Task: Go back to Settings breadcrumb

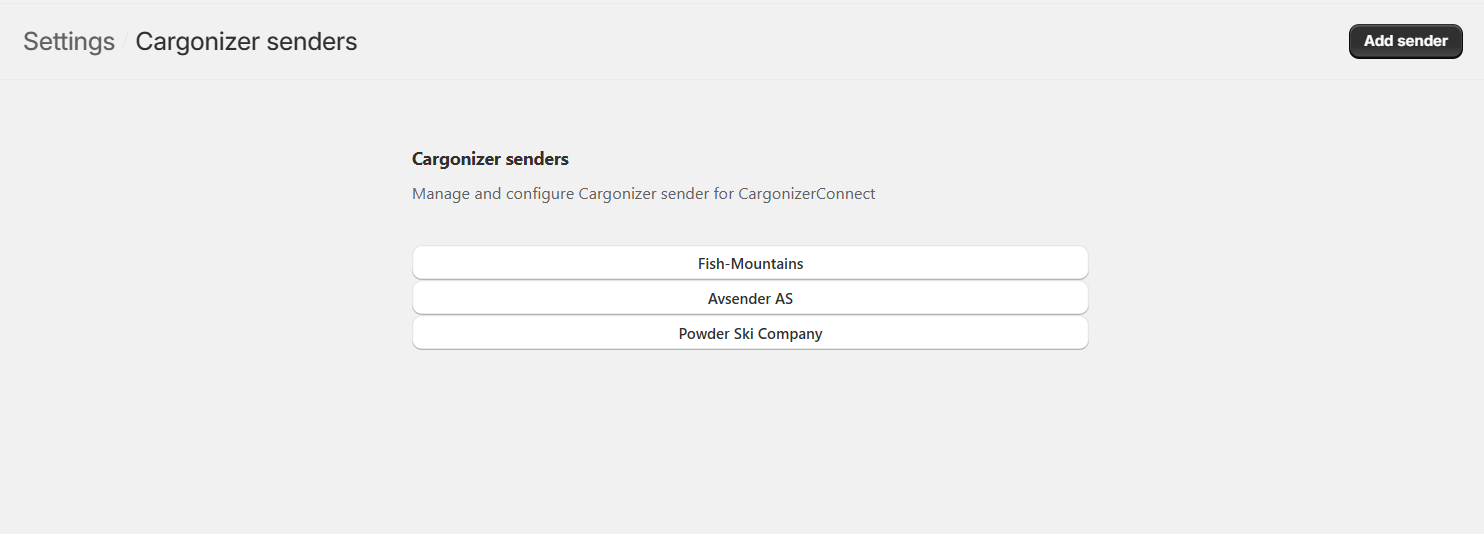Action: [x=69, y=41]
